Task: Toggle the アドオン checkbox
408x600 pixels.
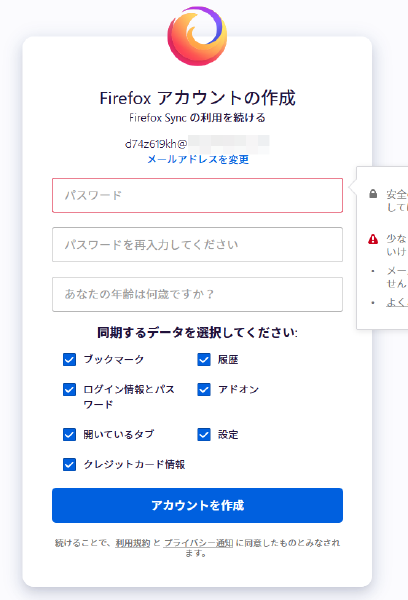Action: click(x=204, y=389)
